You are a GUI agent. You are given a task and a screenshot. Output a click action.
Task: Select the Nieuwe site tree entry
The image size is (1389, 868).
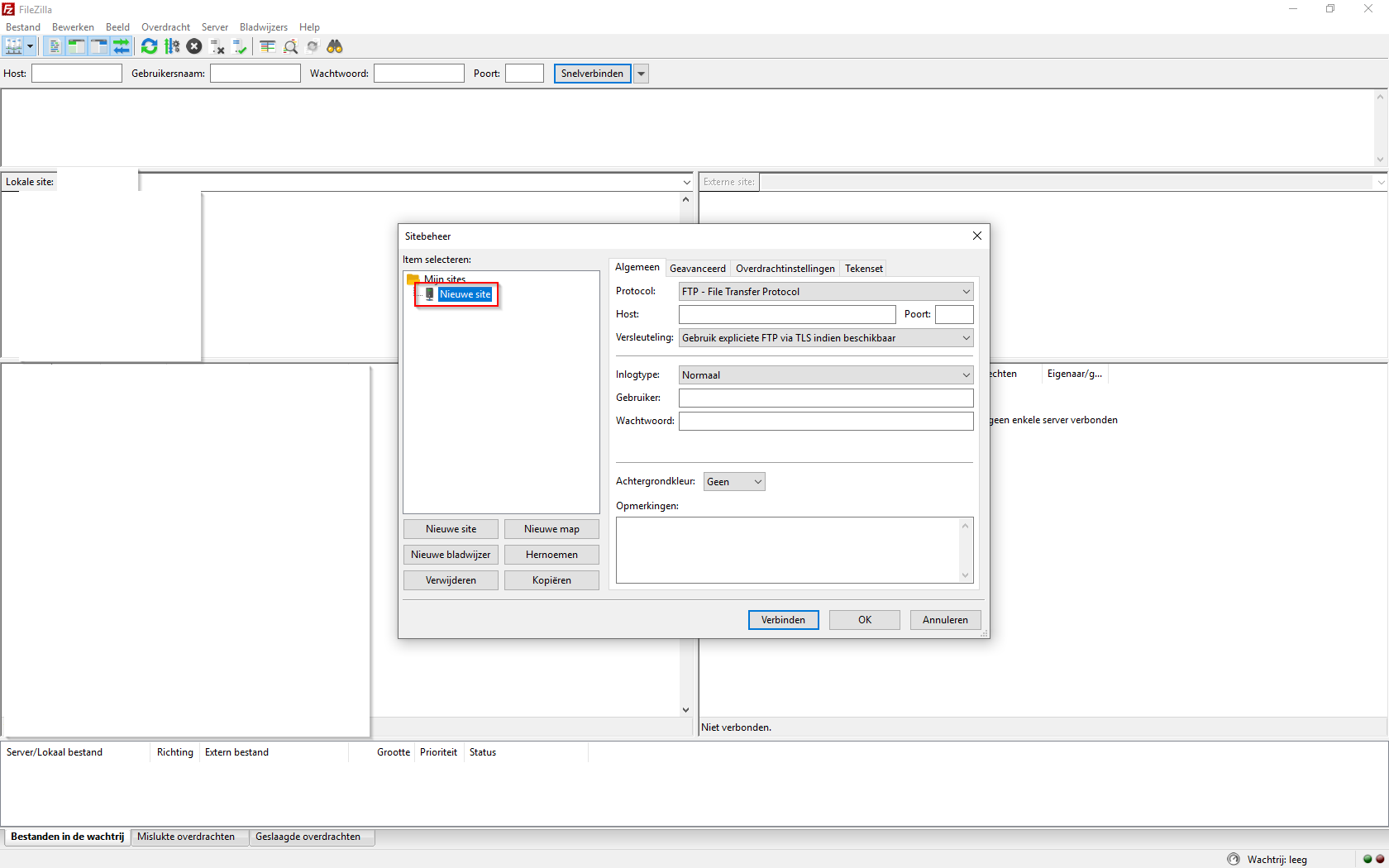(465, 294)
